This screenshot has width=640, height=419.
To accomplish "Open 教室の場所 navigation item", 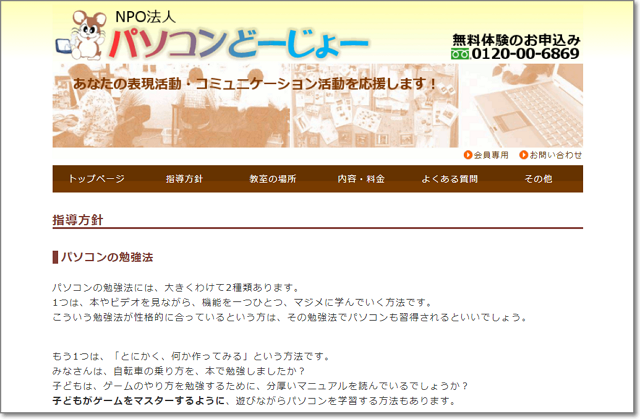I will (x=273, y=179).
